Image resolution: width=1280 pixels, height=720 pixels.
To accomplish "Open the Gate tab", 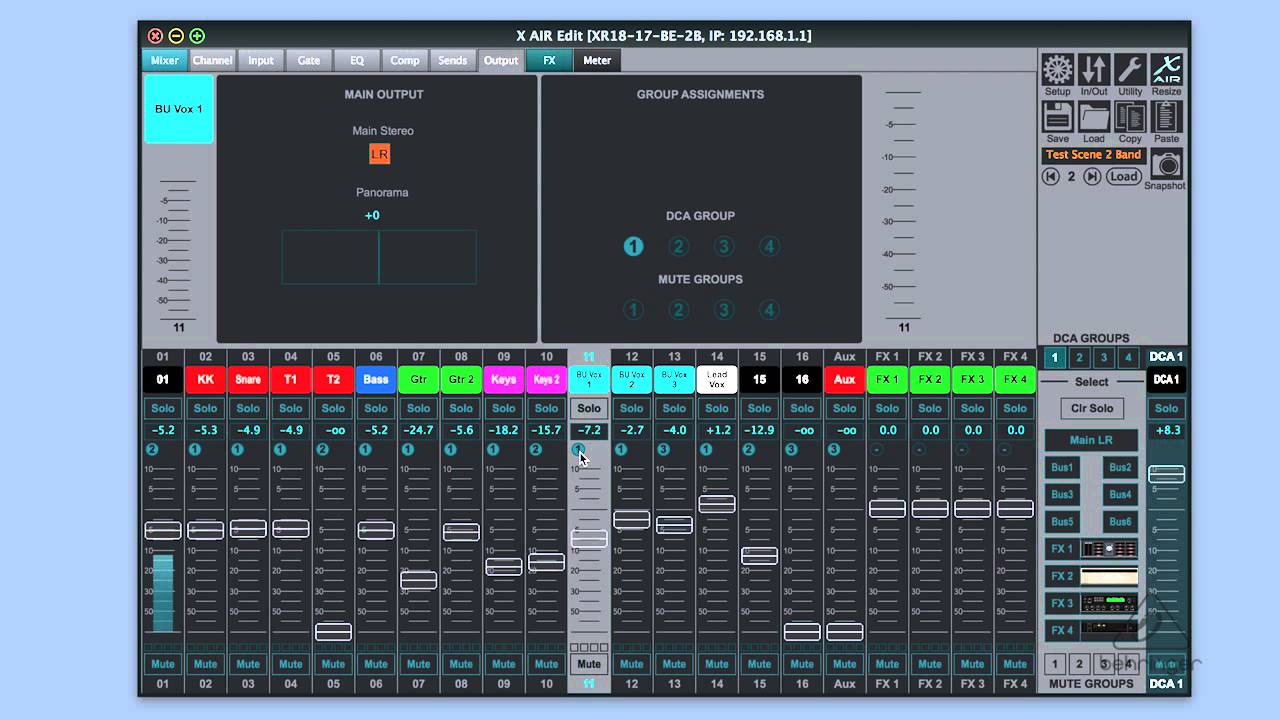I will tap(309, 61).
